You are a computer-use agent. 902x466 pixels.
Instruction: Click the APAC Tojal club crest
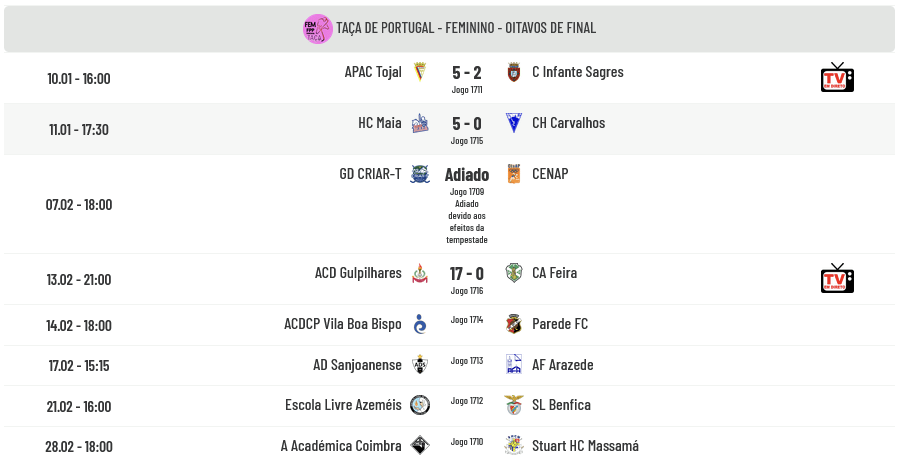click(420, 72)
